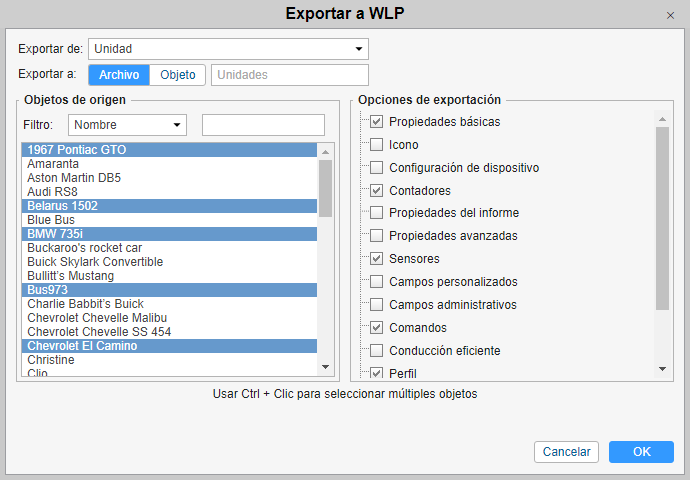Uncheck Propiedades básicas option
The image size is (690, 480).
tap(376, 121)
